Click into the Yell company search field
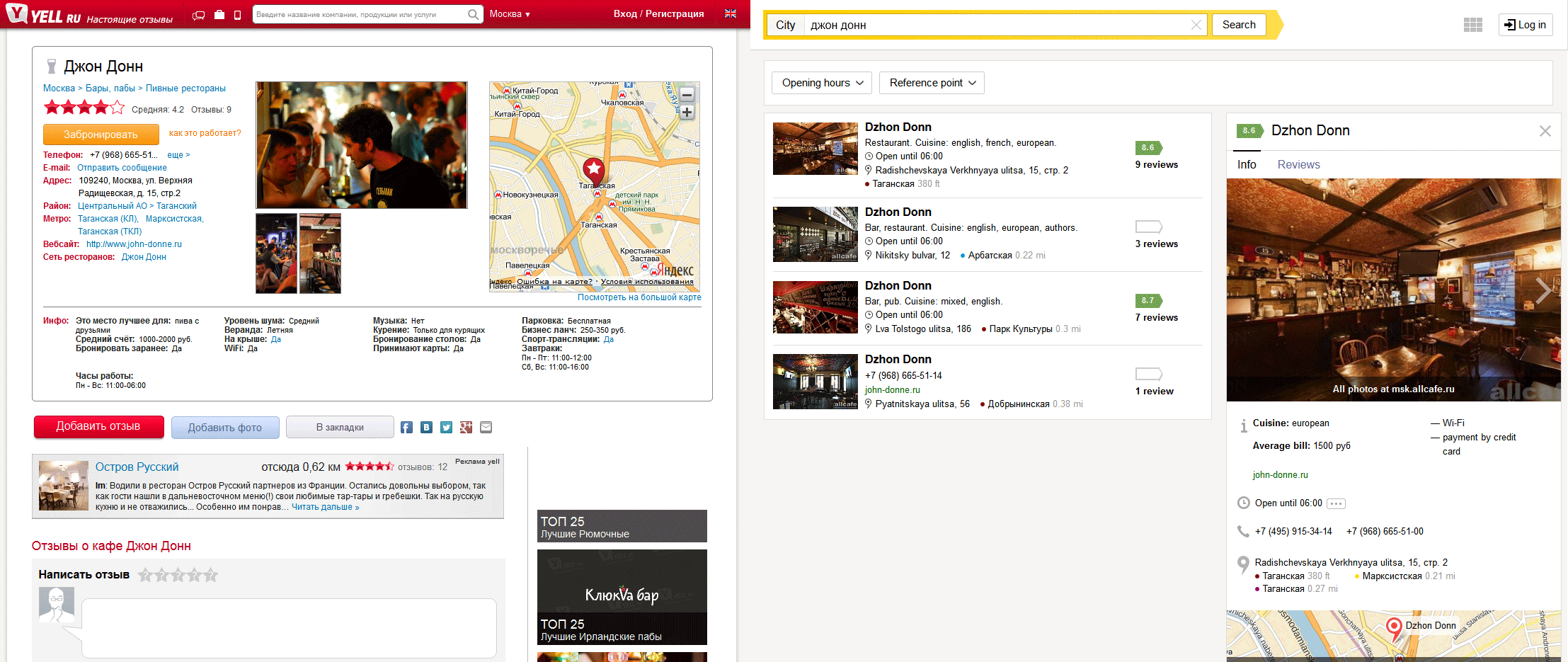 click(360, 14)
